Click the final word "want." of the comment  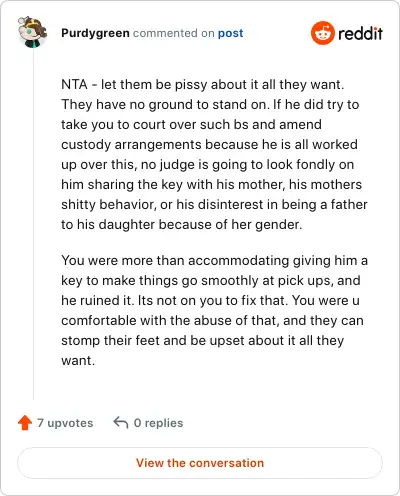[78, 361]
